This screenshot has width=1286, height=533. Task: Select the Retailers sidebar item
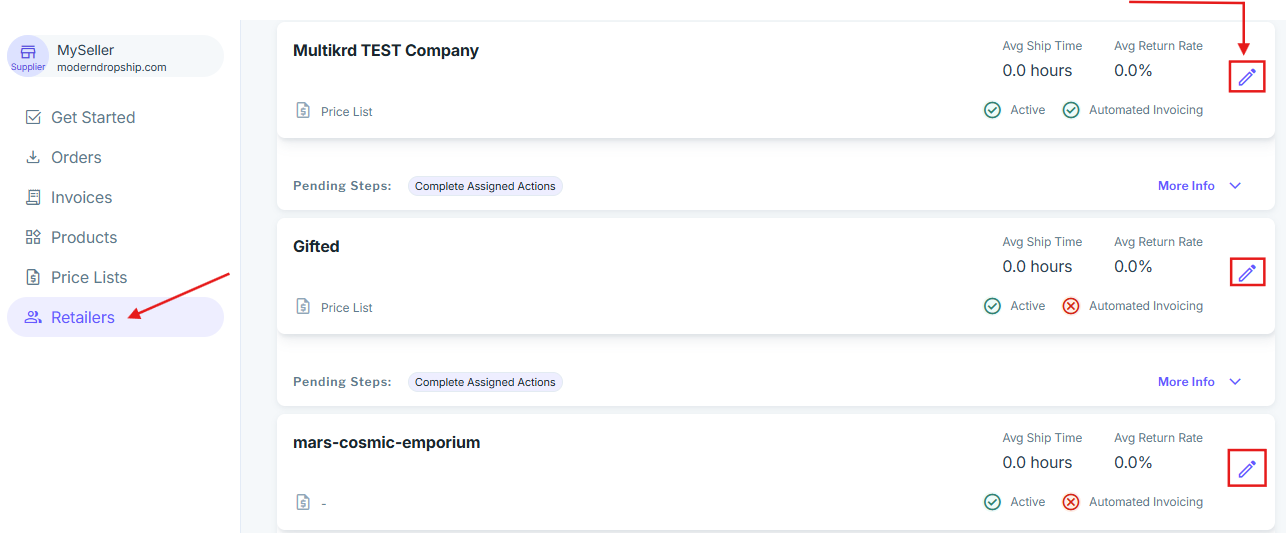coord(83,317)
